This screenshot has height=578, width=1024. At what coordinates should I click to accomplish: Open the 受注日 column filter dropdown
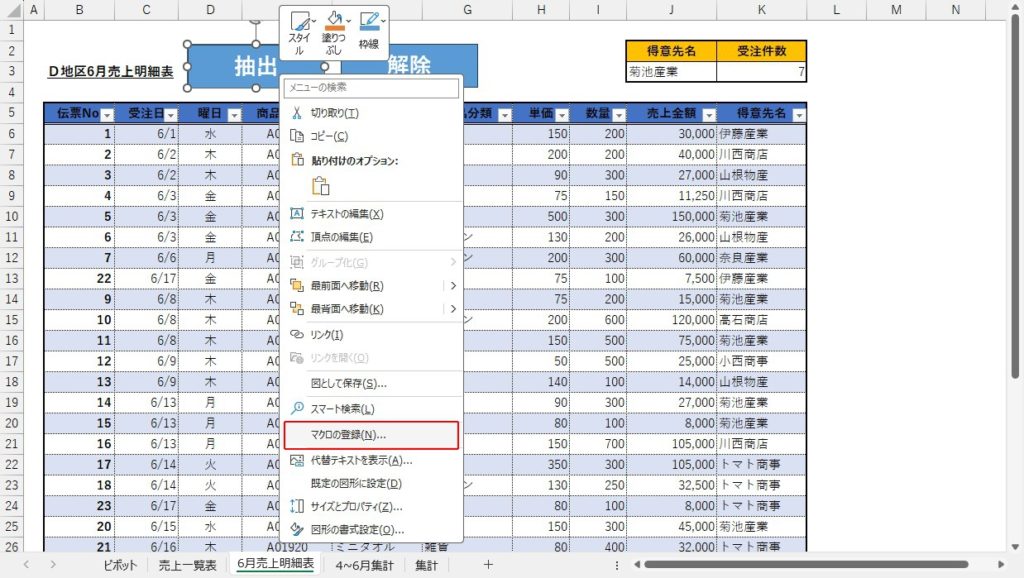(x=170, y=115)
